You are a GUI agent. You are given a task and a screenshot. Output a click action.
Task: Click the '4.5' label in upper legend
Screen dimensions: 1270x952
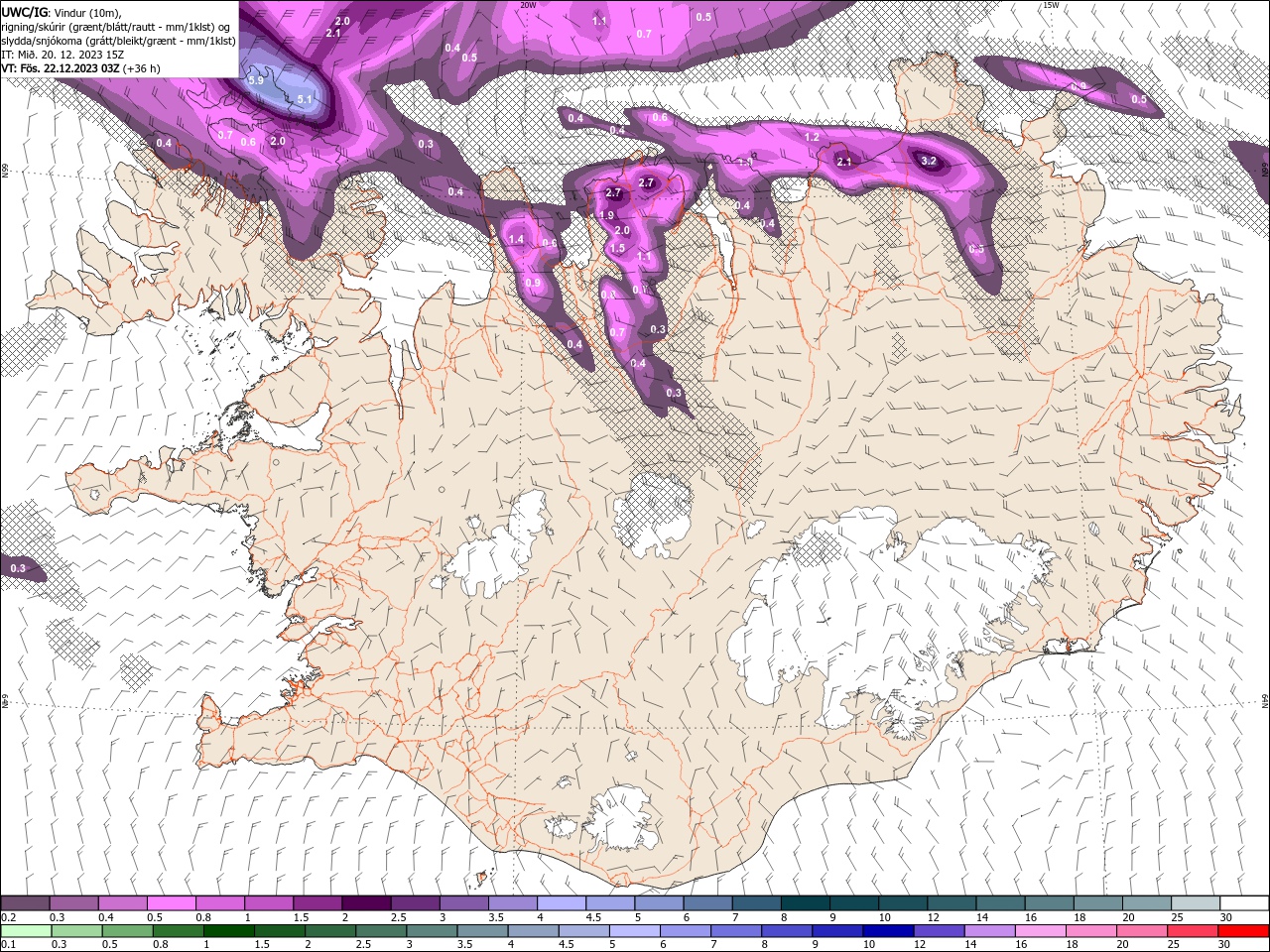pos(593,917)
